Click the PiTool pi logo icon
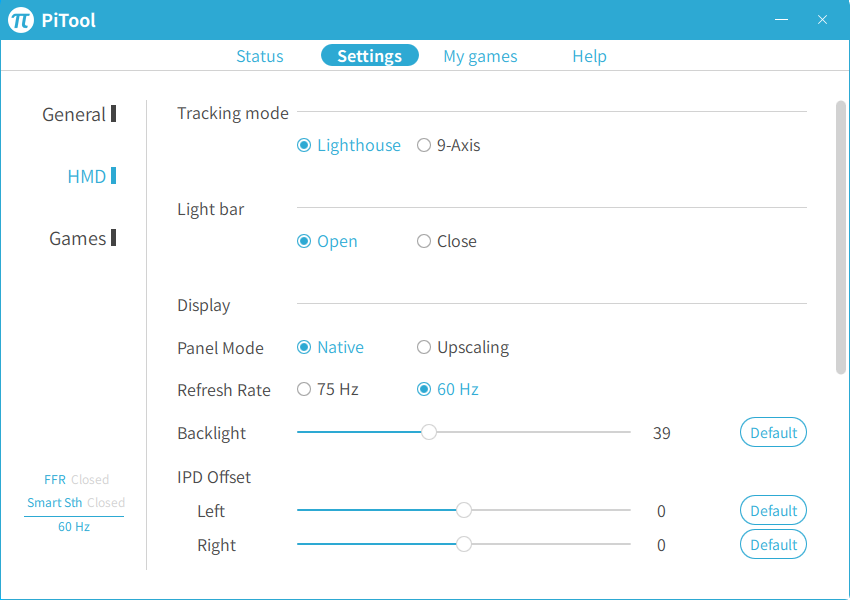This screenshot has width=850, height=600. 21,20
